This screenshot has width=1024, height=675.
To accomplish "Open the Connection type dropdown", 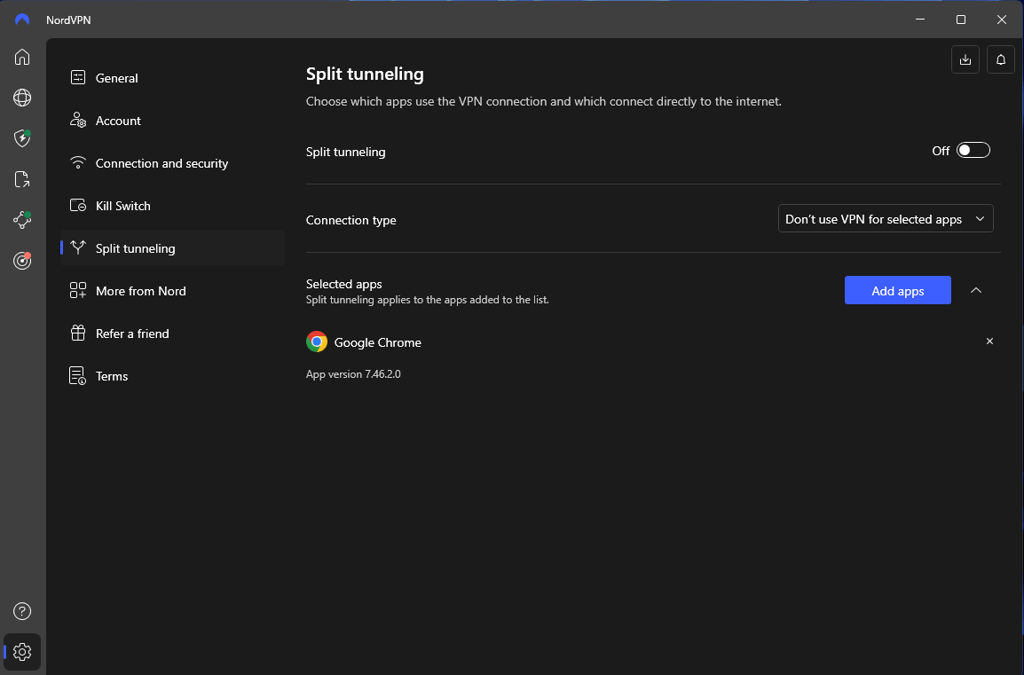I will pos(886,219).
